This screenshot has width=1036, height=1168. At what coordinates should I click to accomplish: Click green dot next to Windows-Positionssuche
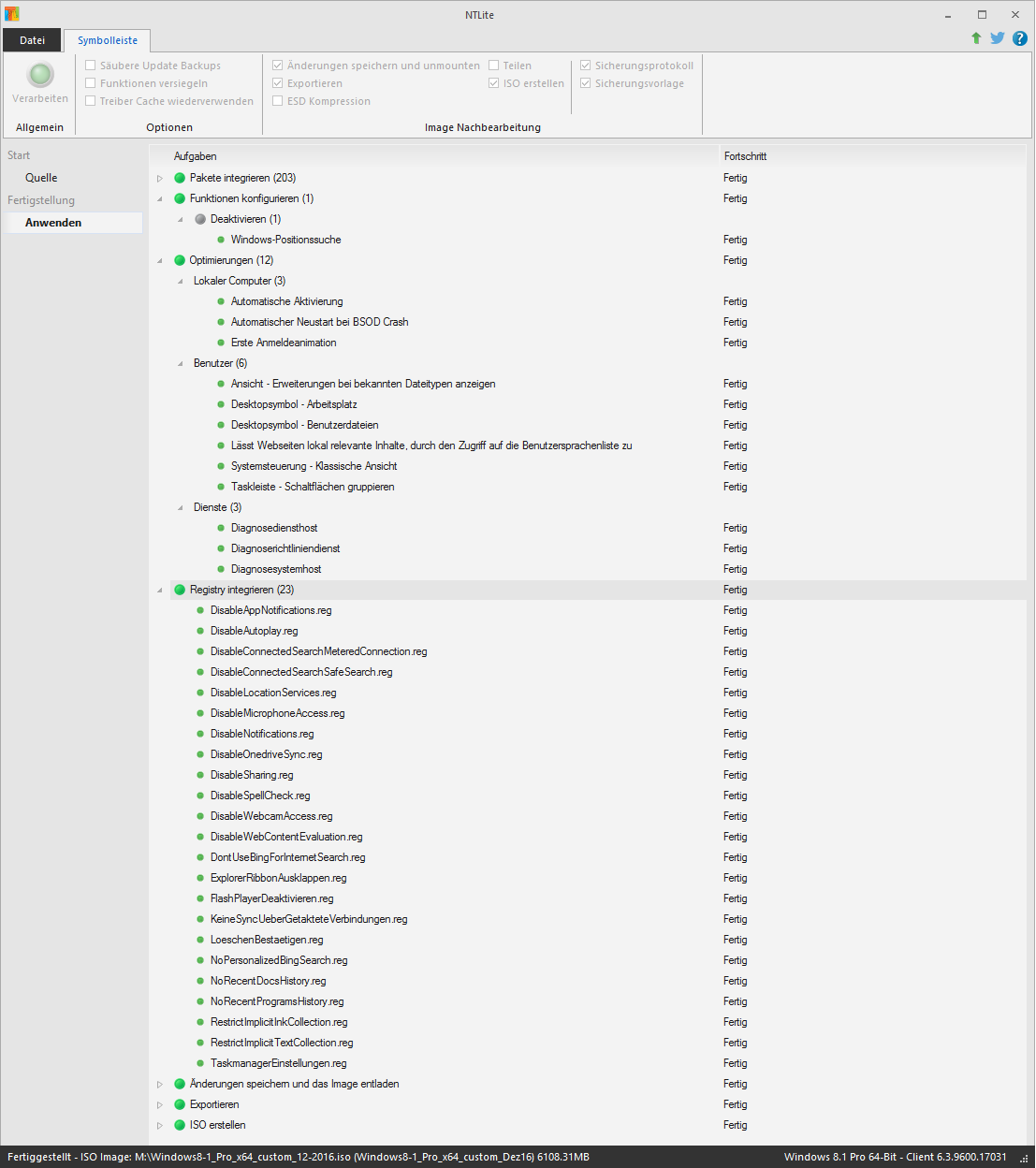(221, 240)
